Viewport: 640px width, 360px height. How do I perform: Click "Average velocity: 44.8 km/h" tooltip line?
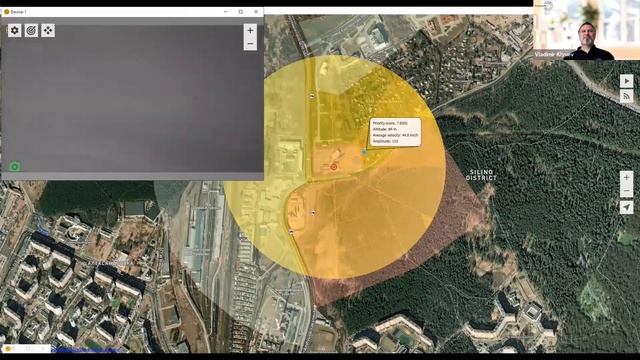[x=396, y=135]
